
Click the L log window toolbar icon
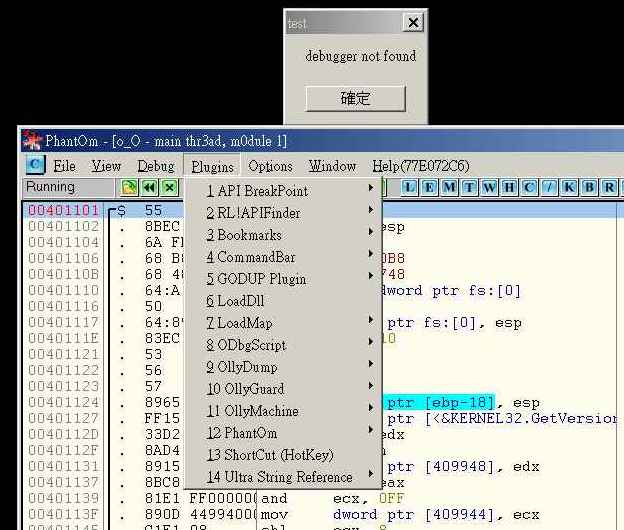point(410,187)
